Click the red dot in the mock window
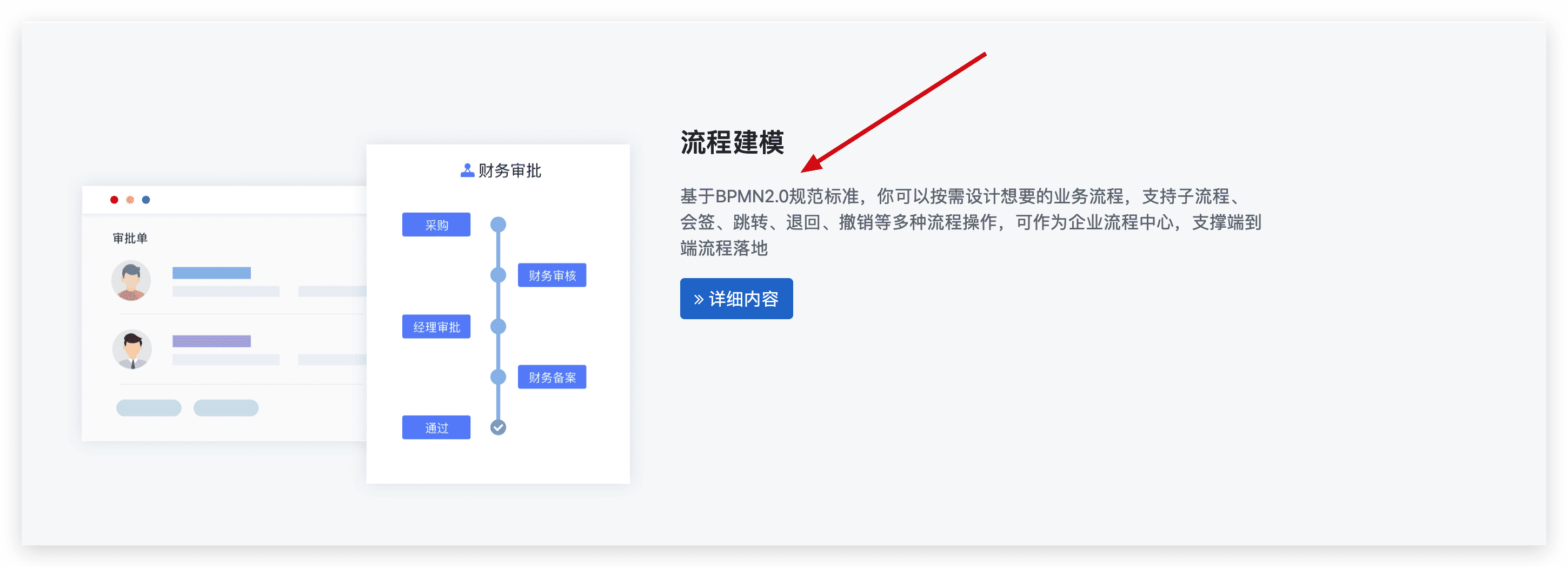Screen dimensions: 1568x567 pyautogui.click(x=114, y=200)
